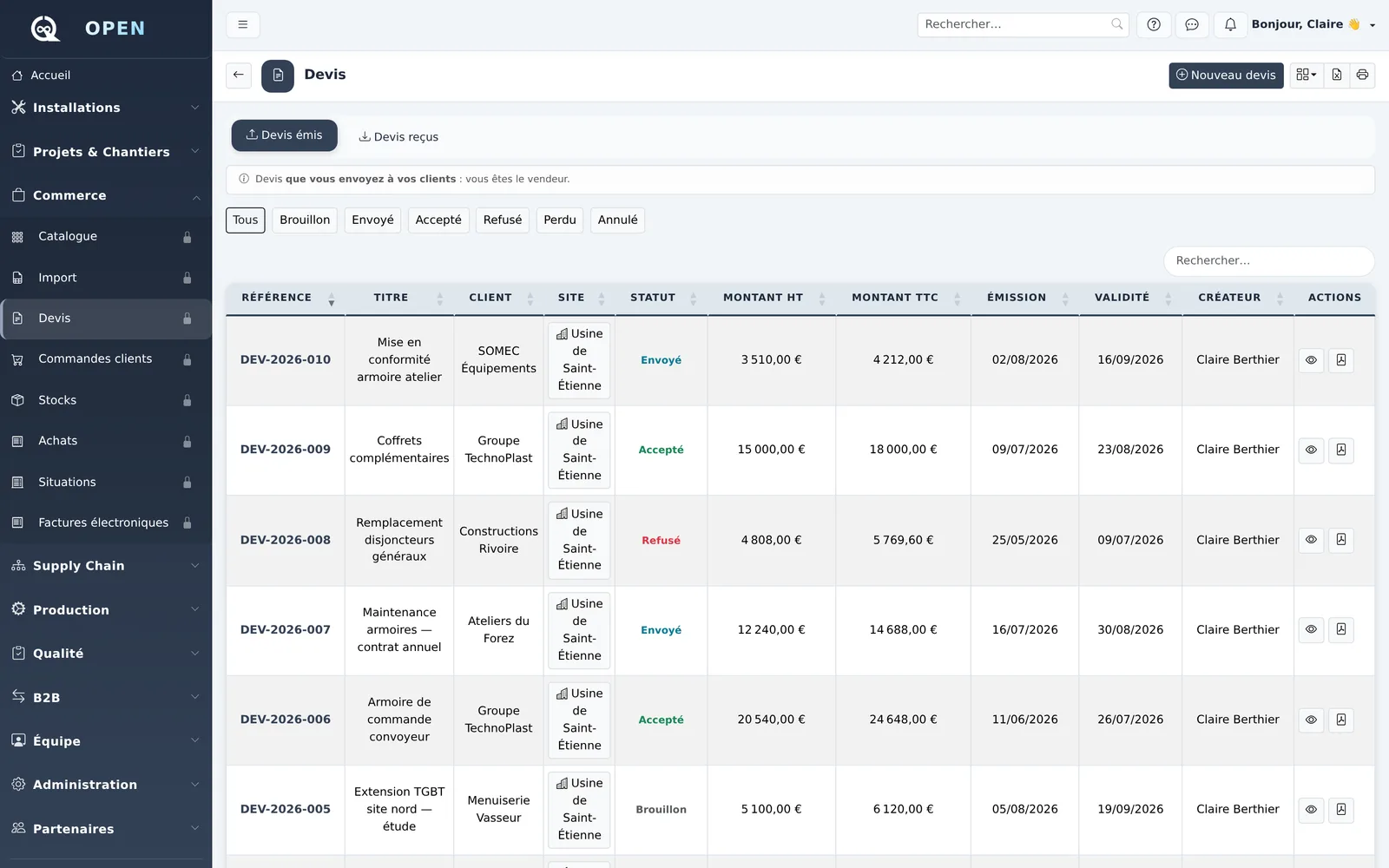Open PDF for DEV-2026-008
This screenshot has width=1389, height=868.
click(1341, 540)
